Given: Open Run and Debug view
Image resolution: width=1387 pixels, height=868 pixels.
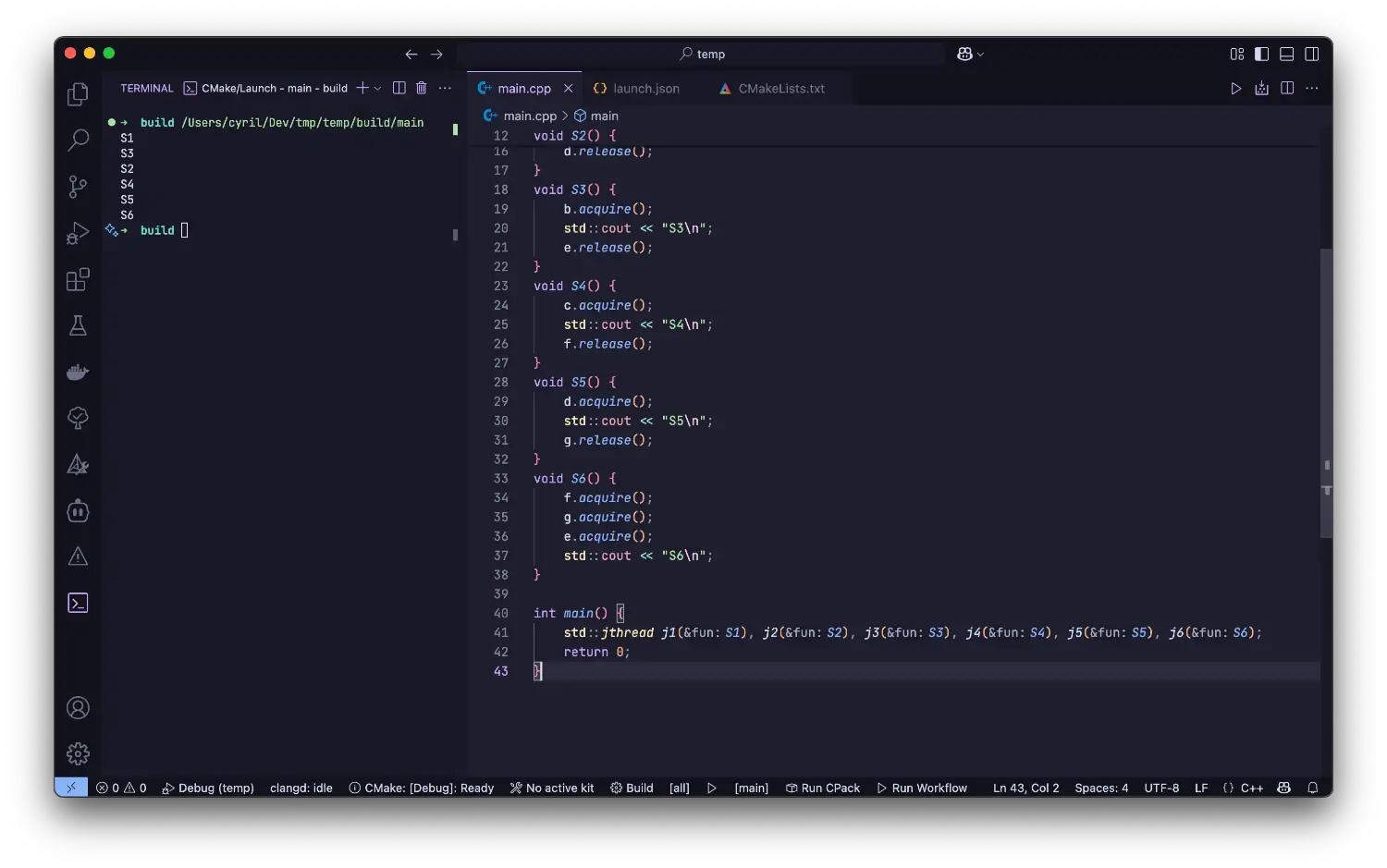Looking at the screenshot, I should tap(79, 233).
